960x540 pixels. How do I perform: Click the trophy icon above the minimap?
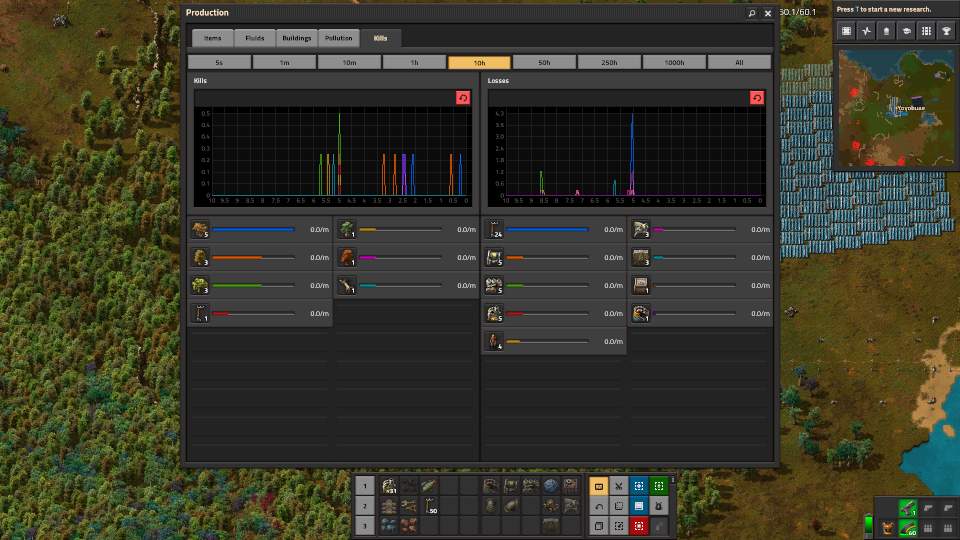tap(947, 31)
